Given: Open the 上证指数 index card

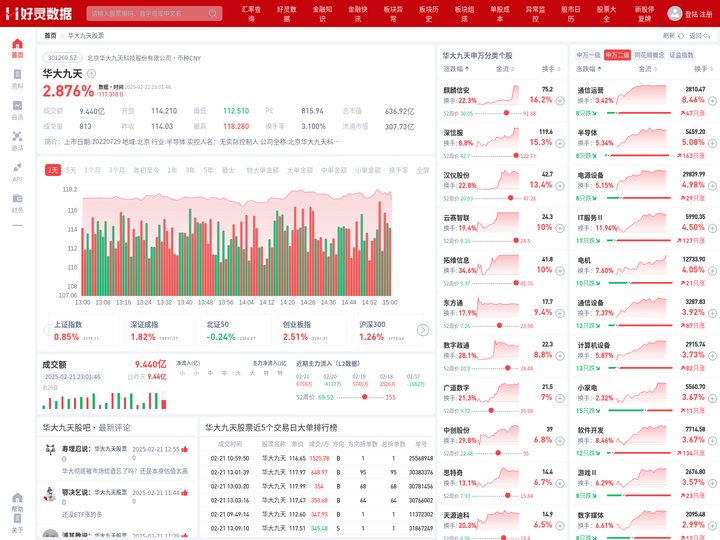Looking at the screenshot, I should pyautogui.click(x=83, y=331).
